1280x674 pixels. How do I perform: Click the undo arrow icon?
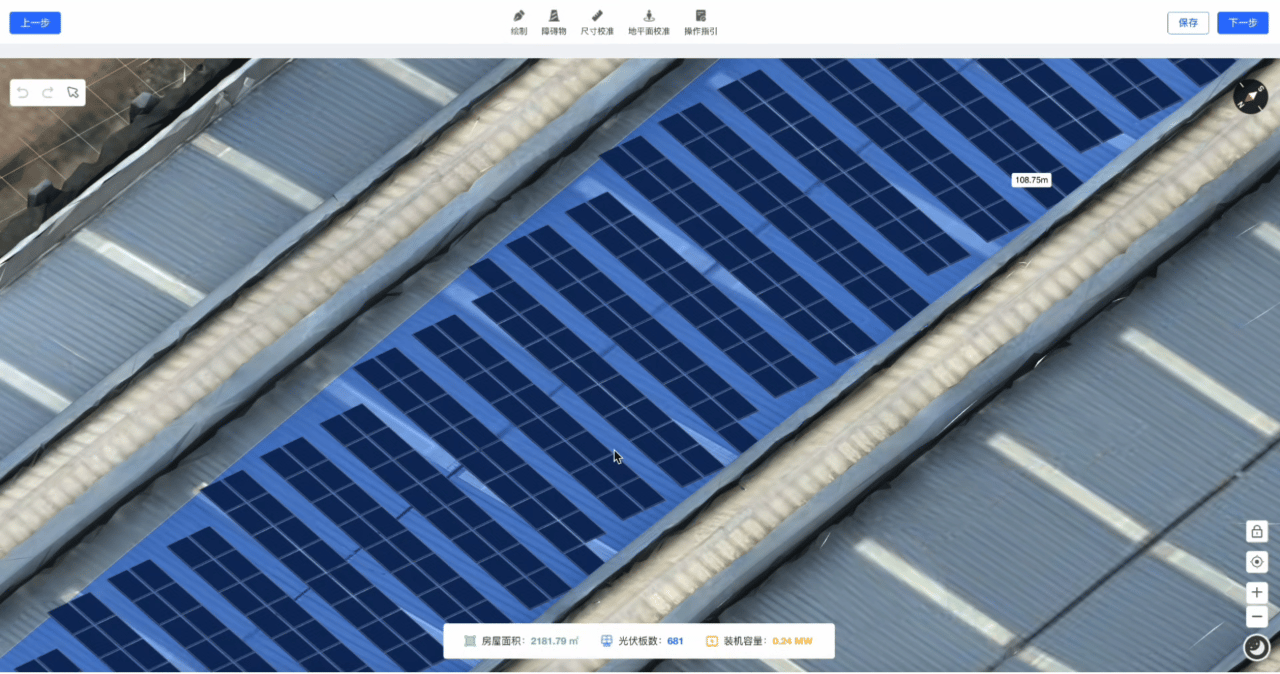(x=23, y=92)
